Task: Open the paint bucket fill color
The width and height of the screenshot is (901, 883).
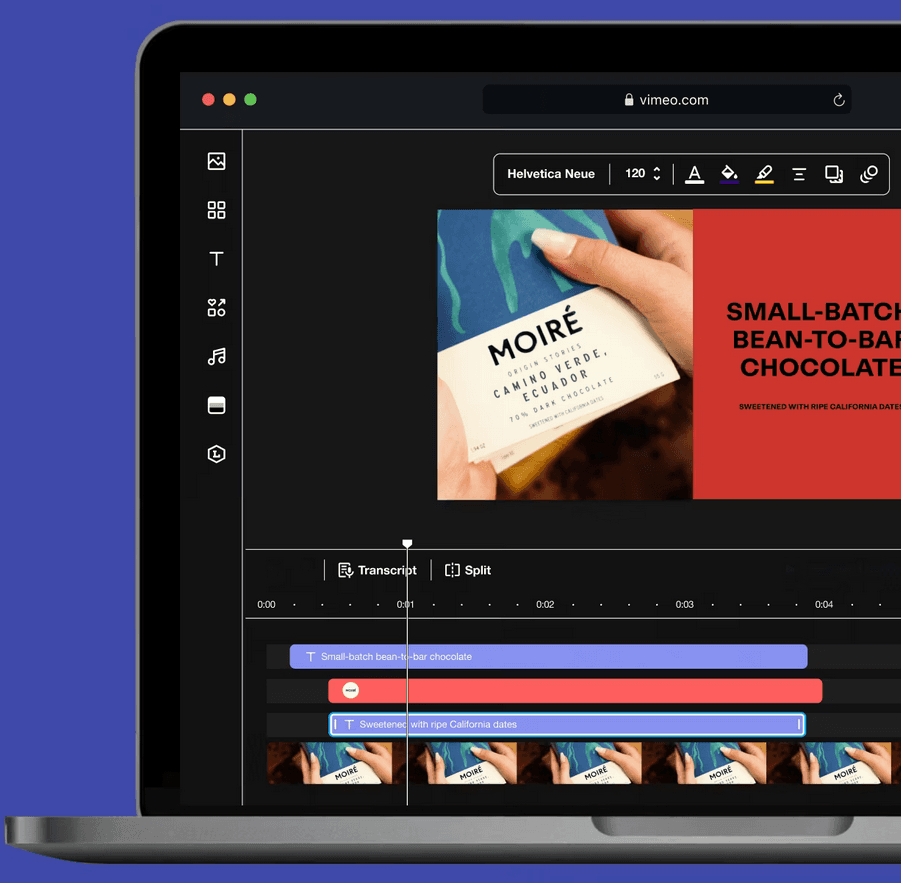Action: click(729, 174)
